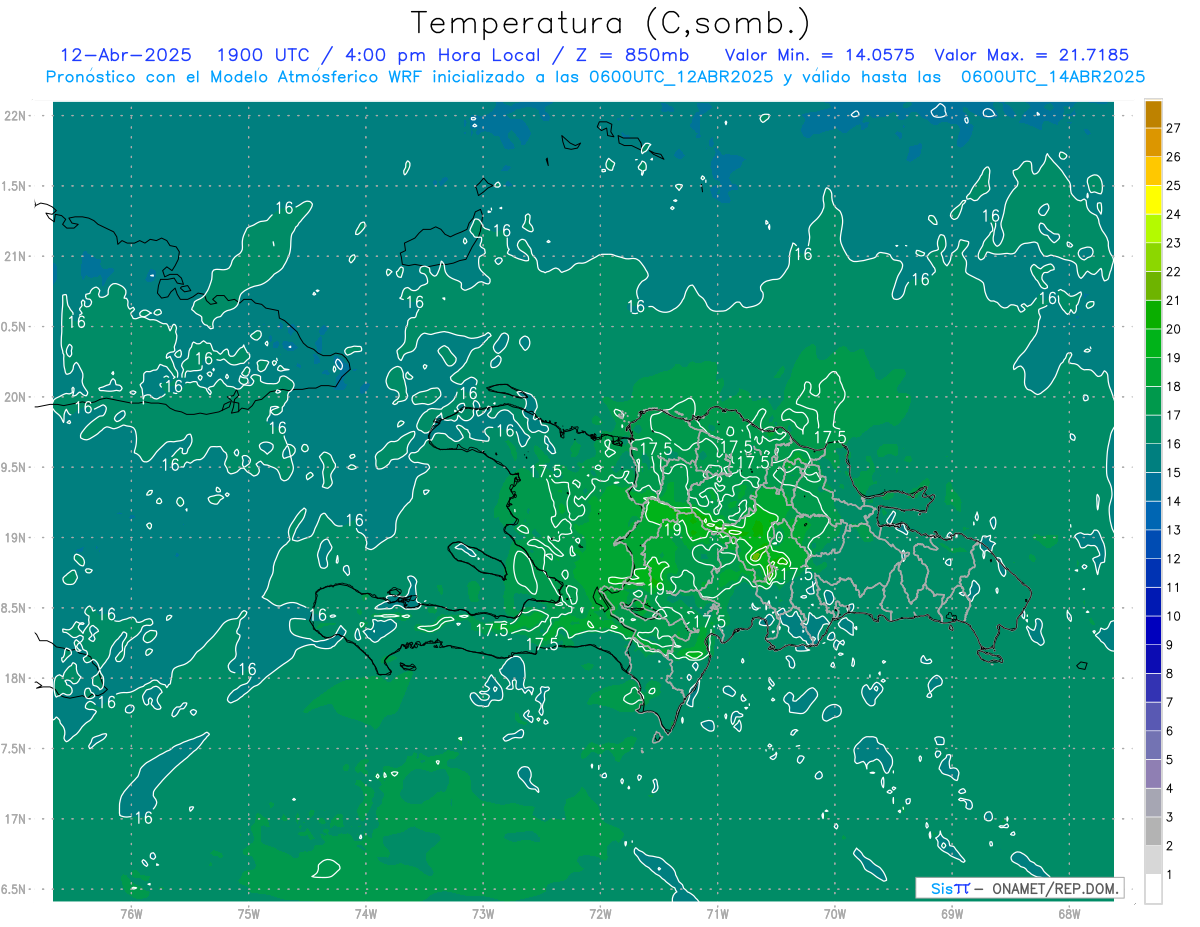Click the legend band between 16 and 17

[x=1153, y=429]
